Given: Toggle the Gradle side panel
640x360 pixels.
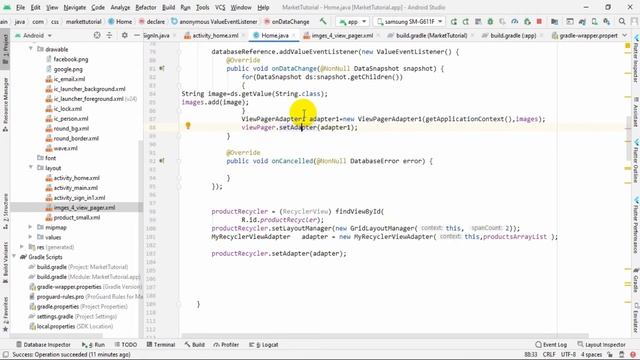Looking at the screenshot, I should click(636, 280).
